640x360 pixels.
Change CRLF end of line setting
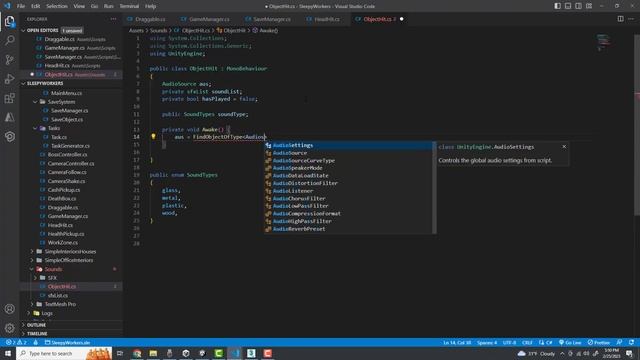click(x=527, y=342)
